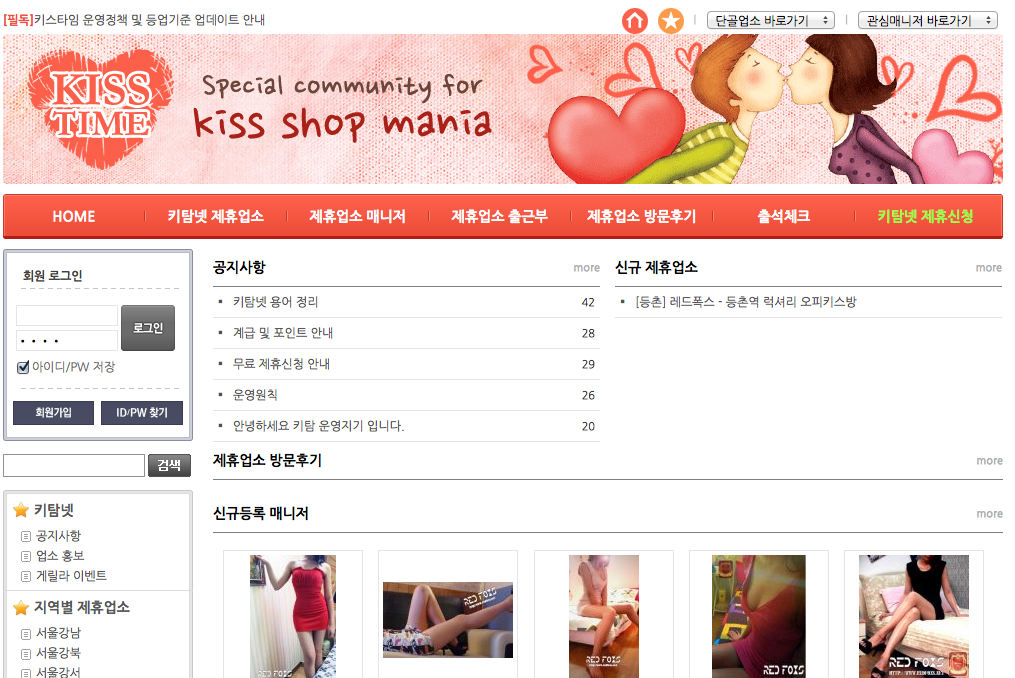Open the 단골업소 바로가기 dropdown
Screen dimensions: 1015x678
pos(770,20)
